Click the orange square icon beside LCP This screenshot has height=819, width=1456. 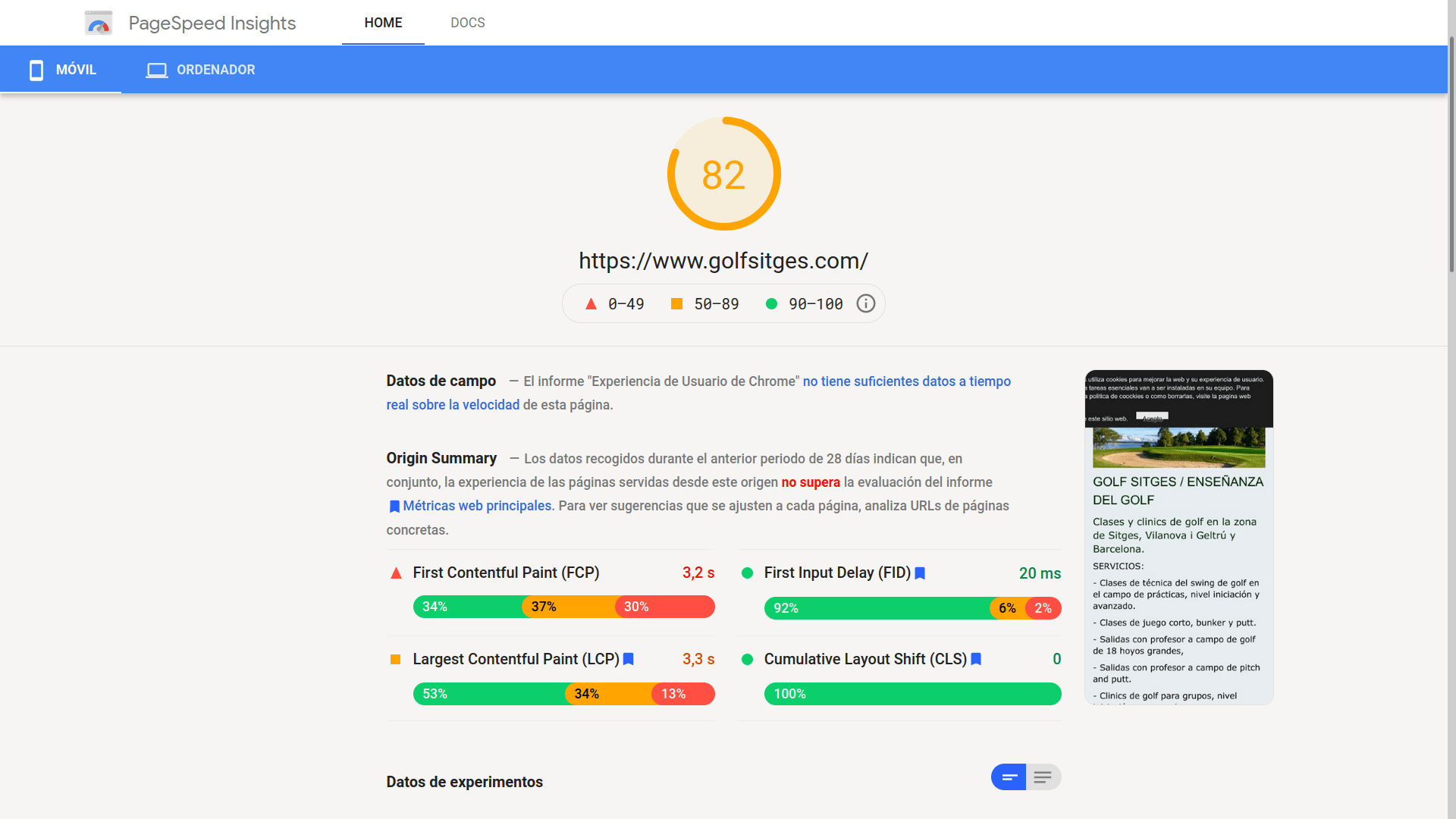(395, 660)
